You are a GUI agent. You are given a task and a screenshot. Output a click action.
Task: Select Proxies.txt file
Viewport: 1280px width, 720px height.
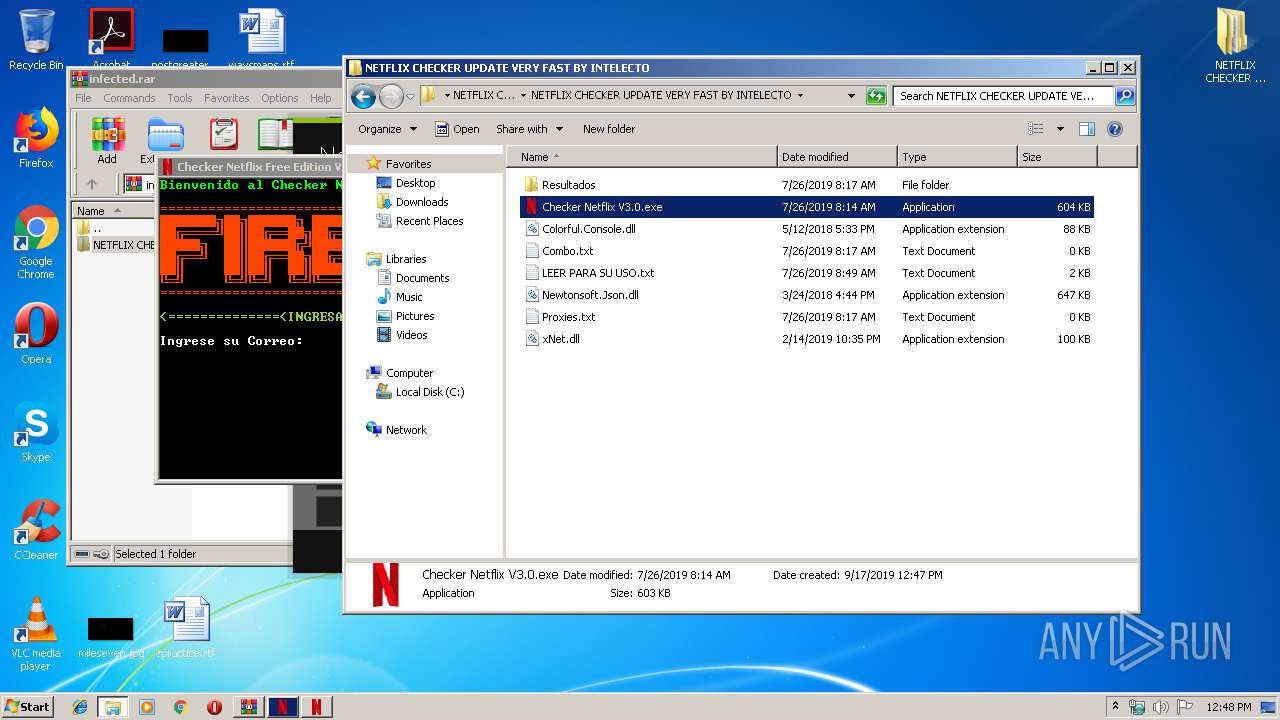pos(808,317)
